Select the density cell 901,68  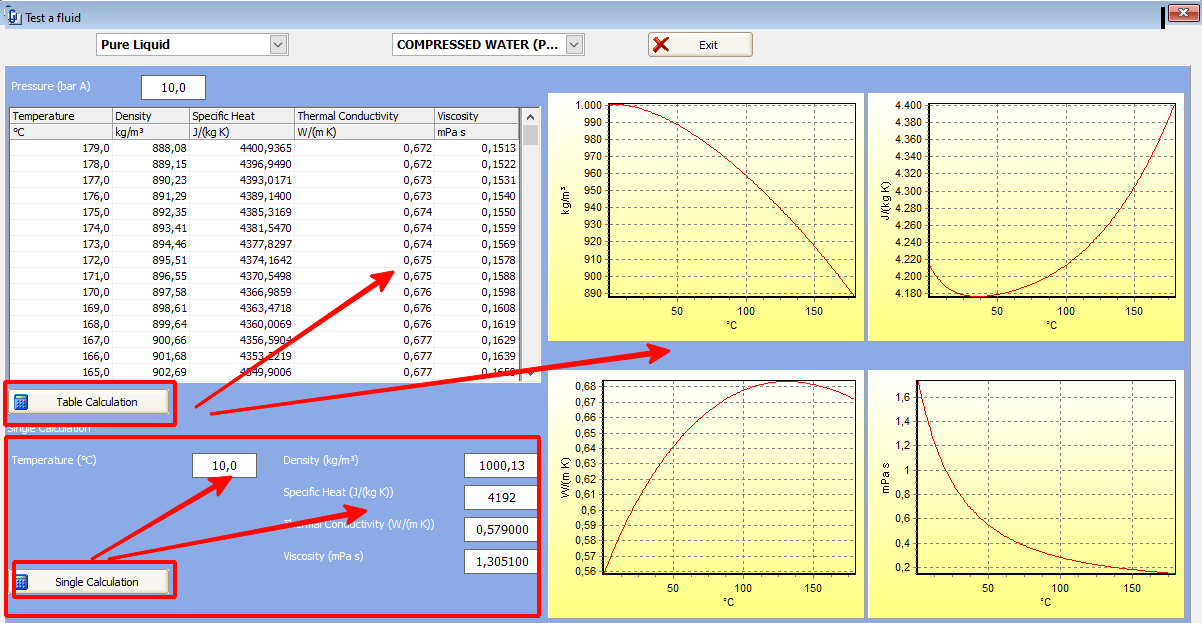click(x=150, y=356)
